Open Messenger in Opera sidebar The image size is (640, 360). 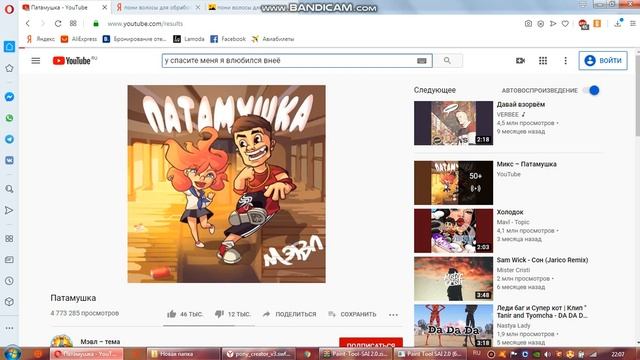pyautogui.click(x=9, y=97)
